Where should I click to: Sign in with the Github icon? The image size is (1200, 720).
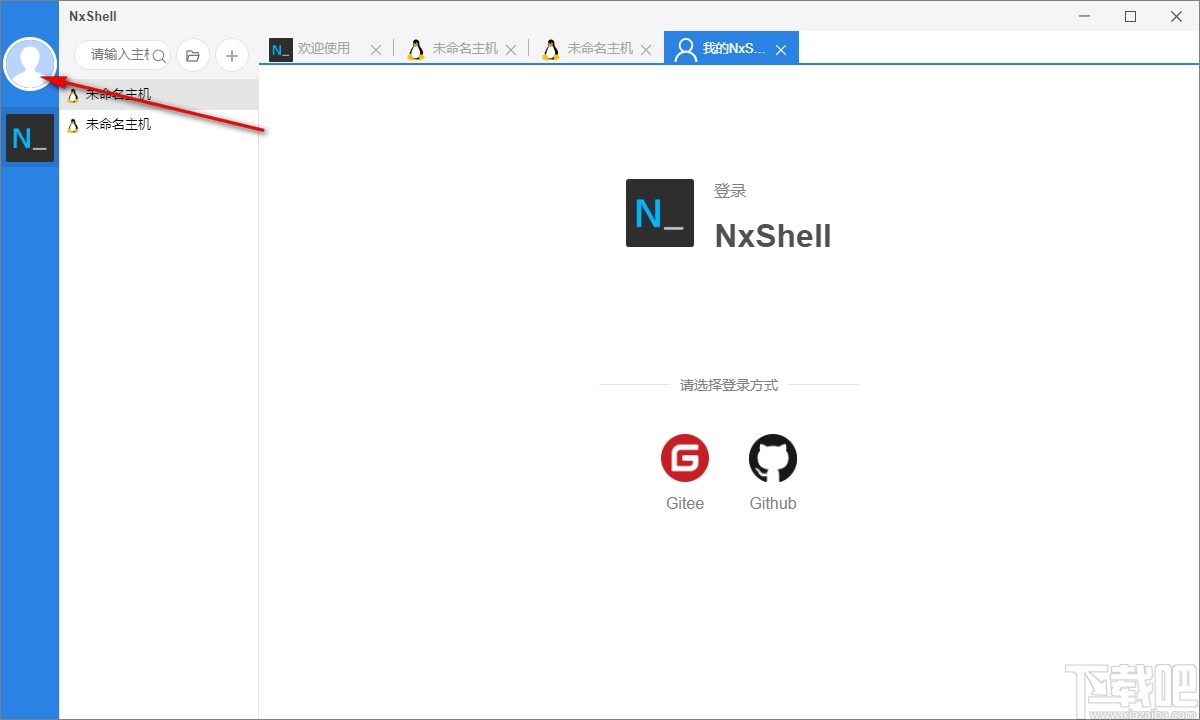(772, 457)
